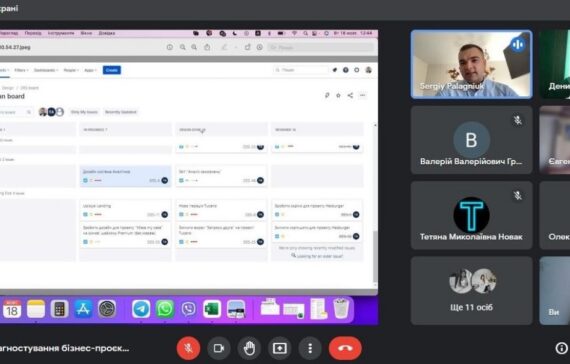Open the Перехід menu in the menu bar

33,33
